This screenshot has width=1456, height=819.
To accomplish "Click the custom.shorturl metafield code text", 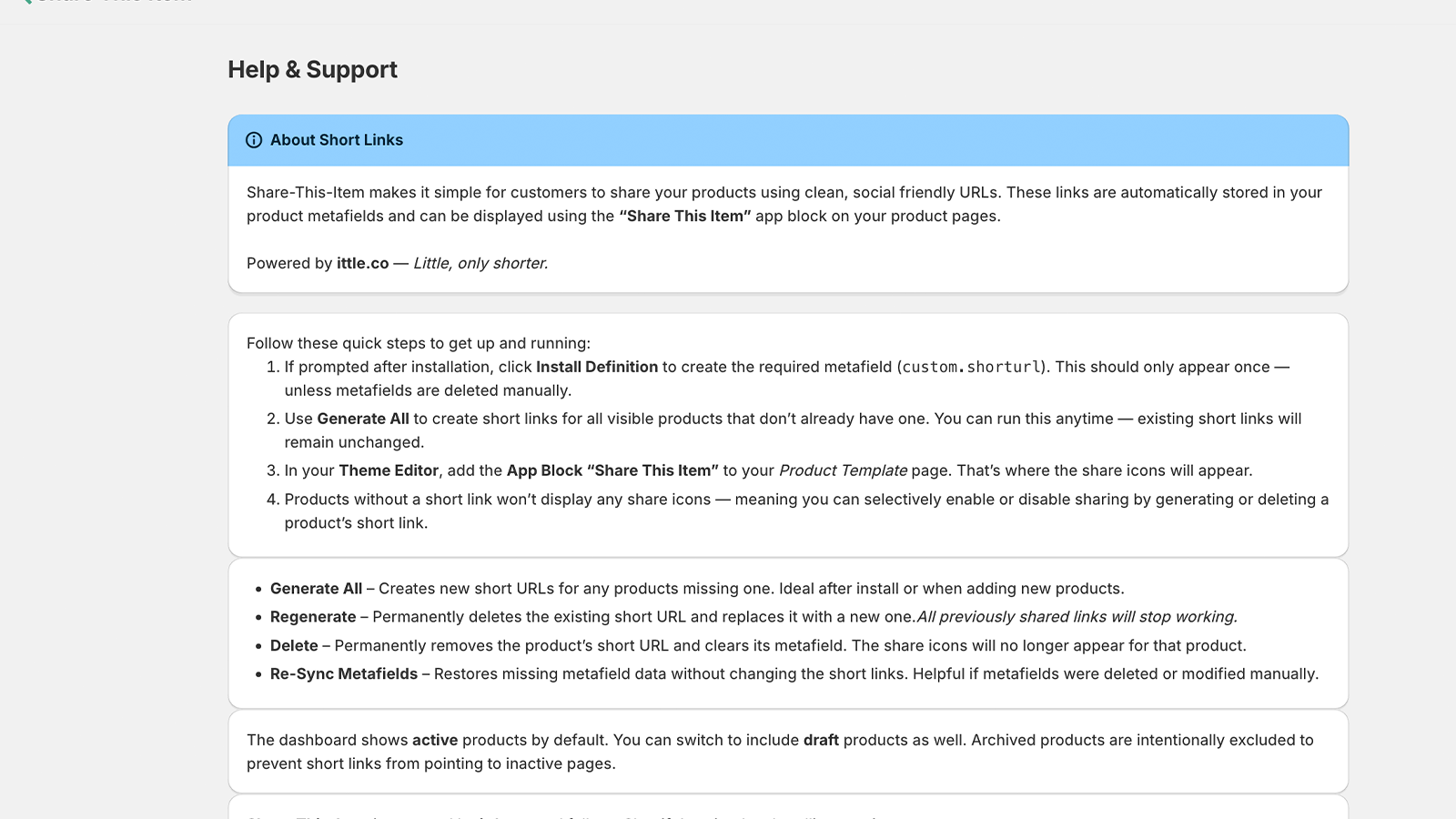I will pos(972,367).
